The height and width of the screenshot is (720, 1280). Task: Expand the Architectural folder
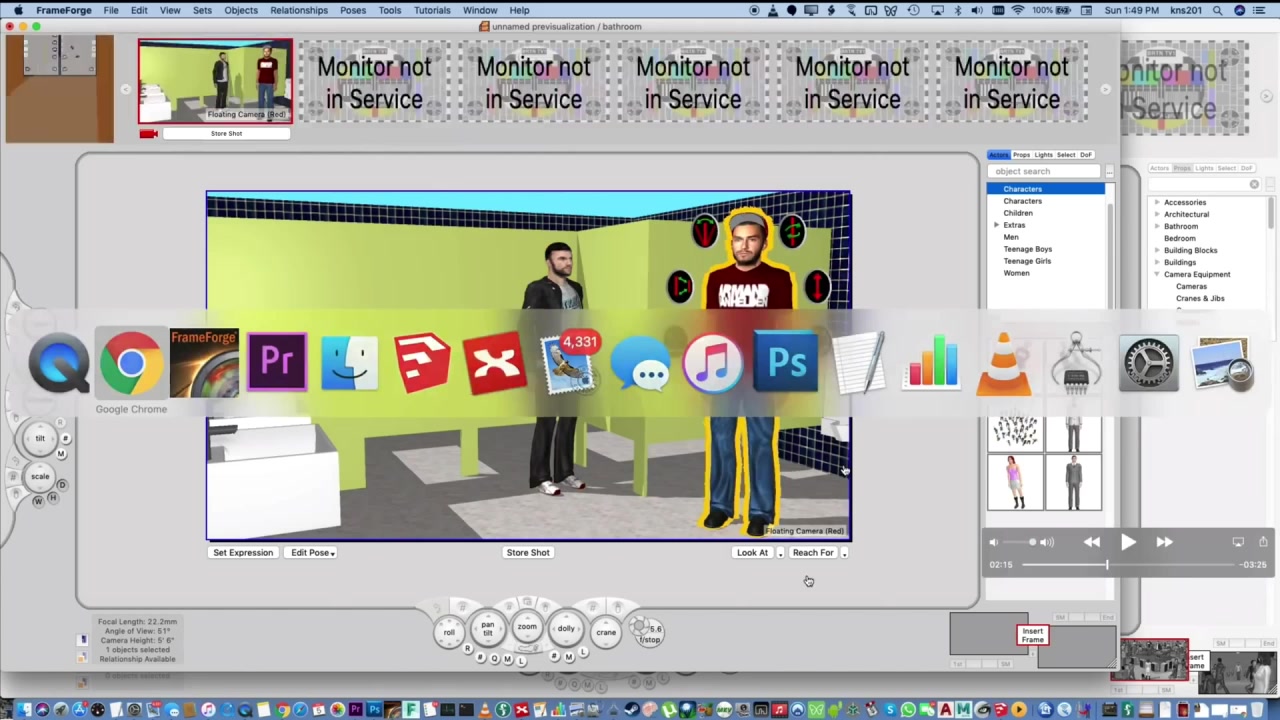tap(1157, 214)
